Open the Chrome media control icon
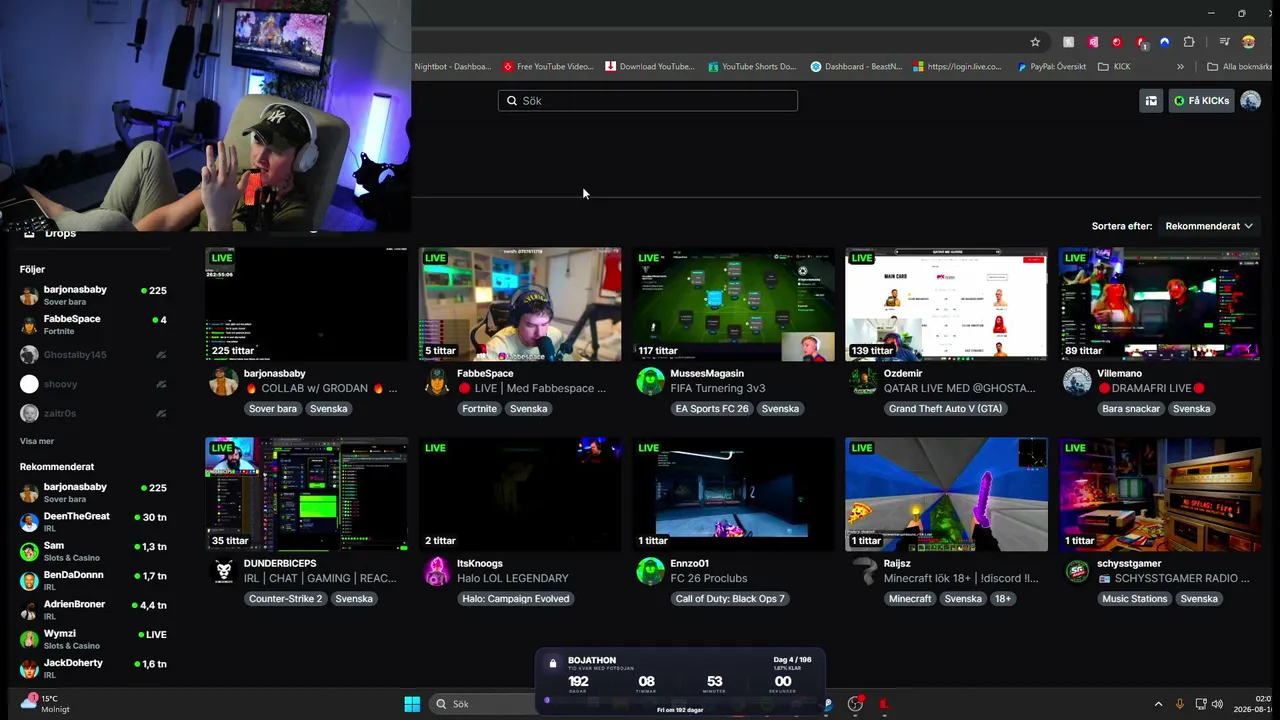This screenshot has width=1280, height=720. coord(1224,42)
